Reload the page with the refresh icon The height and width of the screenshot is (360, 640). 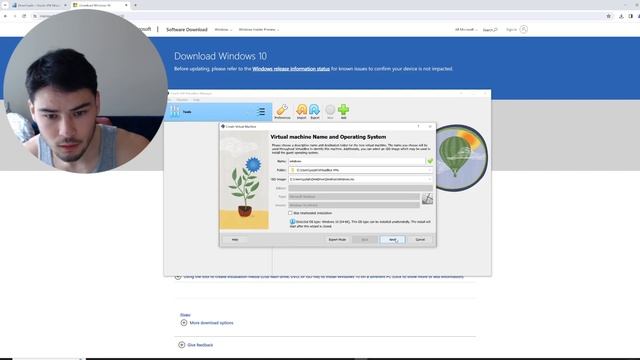[24, 16]
